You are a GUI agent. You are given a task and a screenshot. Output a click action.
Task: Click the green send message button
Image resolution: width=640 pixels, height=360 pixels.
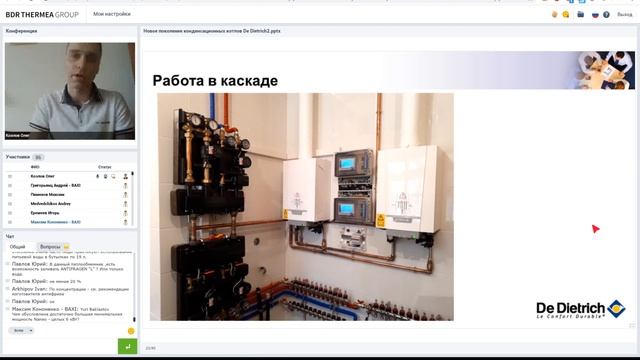pos(128,347)
